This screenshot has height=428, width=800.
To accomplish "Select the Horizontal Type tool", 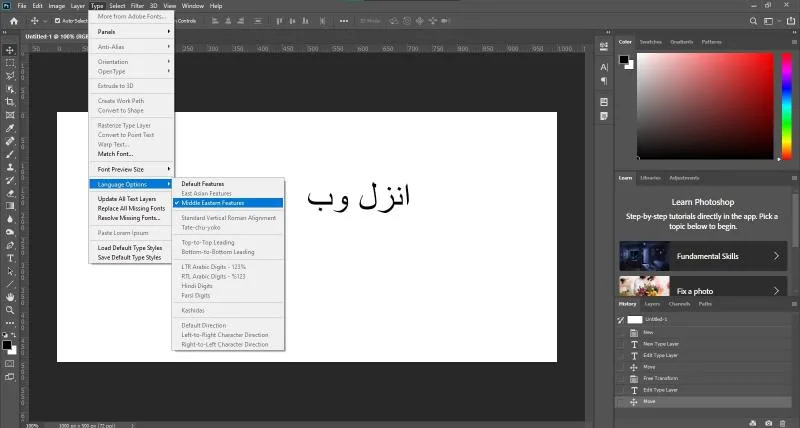I will click(10, 258).
